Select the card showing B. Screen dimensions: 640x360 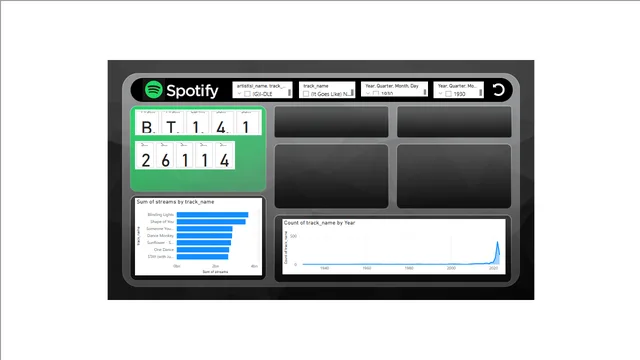click(147, 122)
